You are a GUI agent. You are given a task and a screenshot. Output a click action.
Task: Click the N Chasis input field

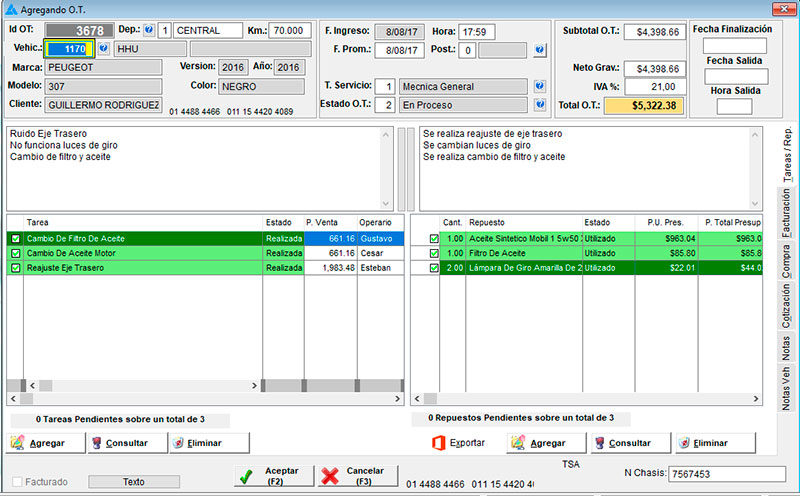tap(726, 473)
